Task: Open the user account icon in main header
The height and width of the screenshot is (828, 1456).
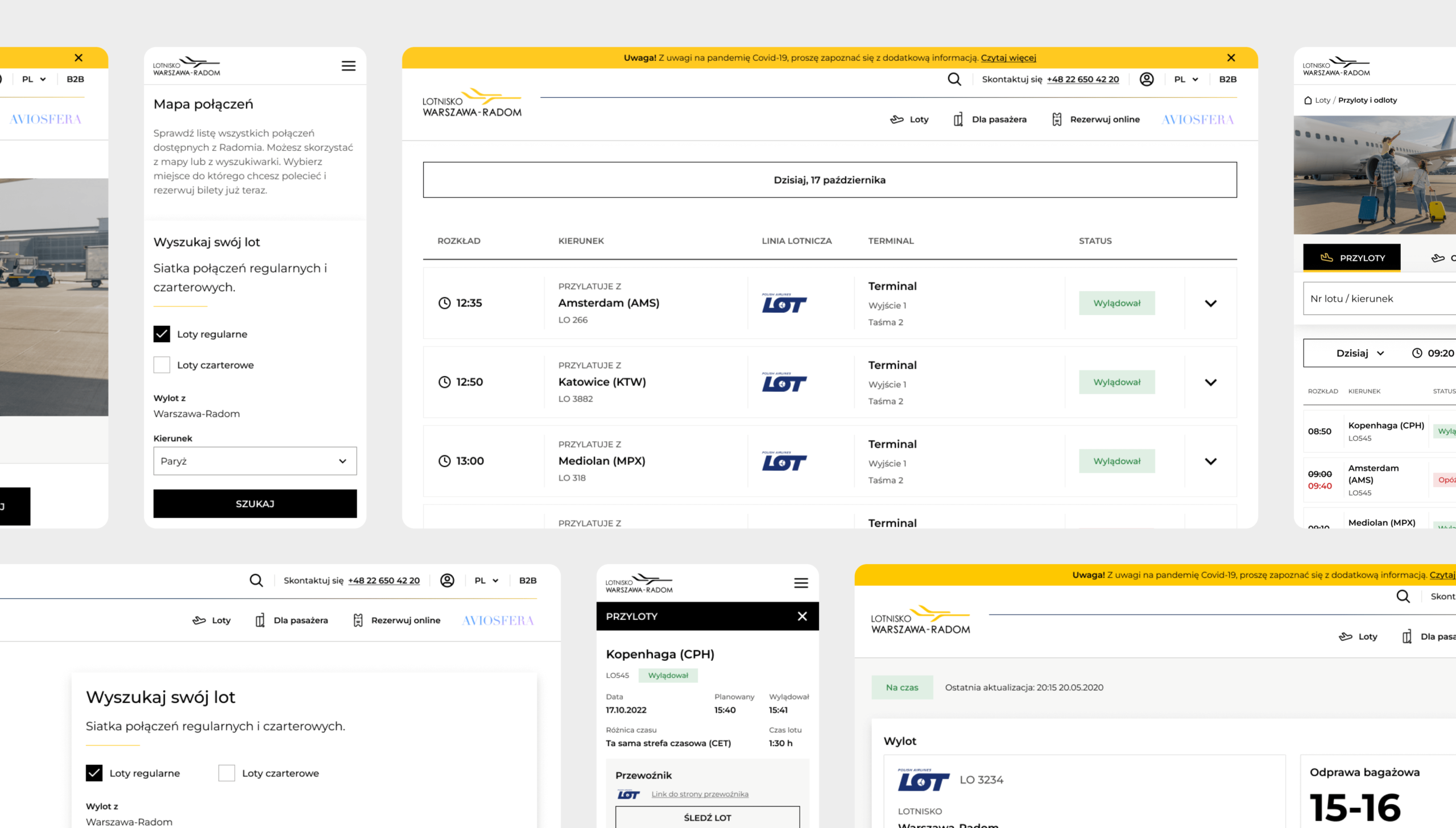Action: coord(1146,79)
